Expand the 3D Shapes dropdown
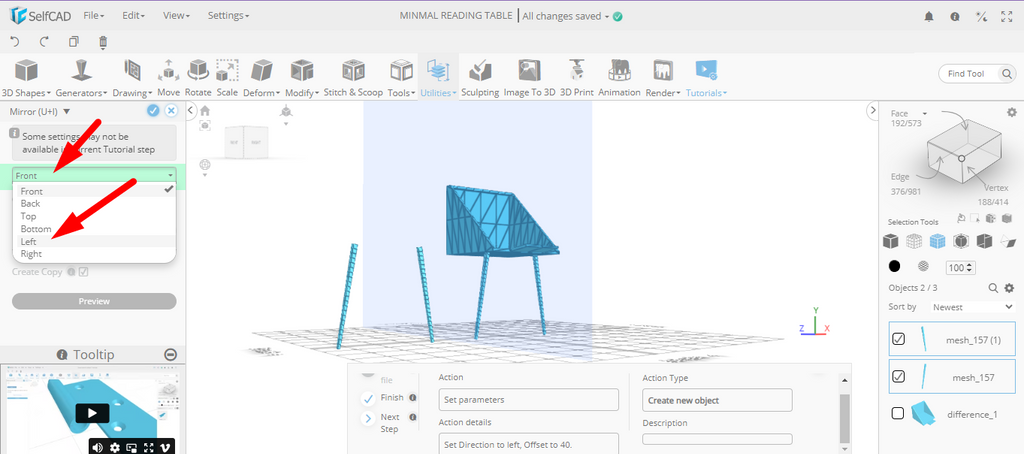 pyautogui.click(x=26, y=78)
